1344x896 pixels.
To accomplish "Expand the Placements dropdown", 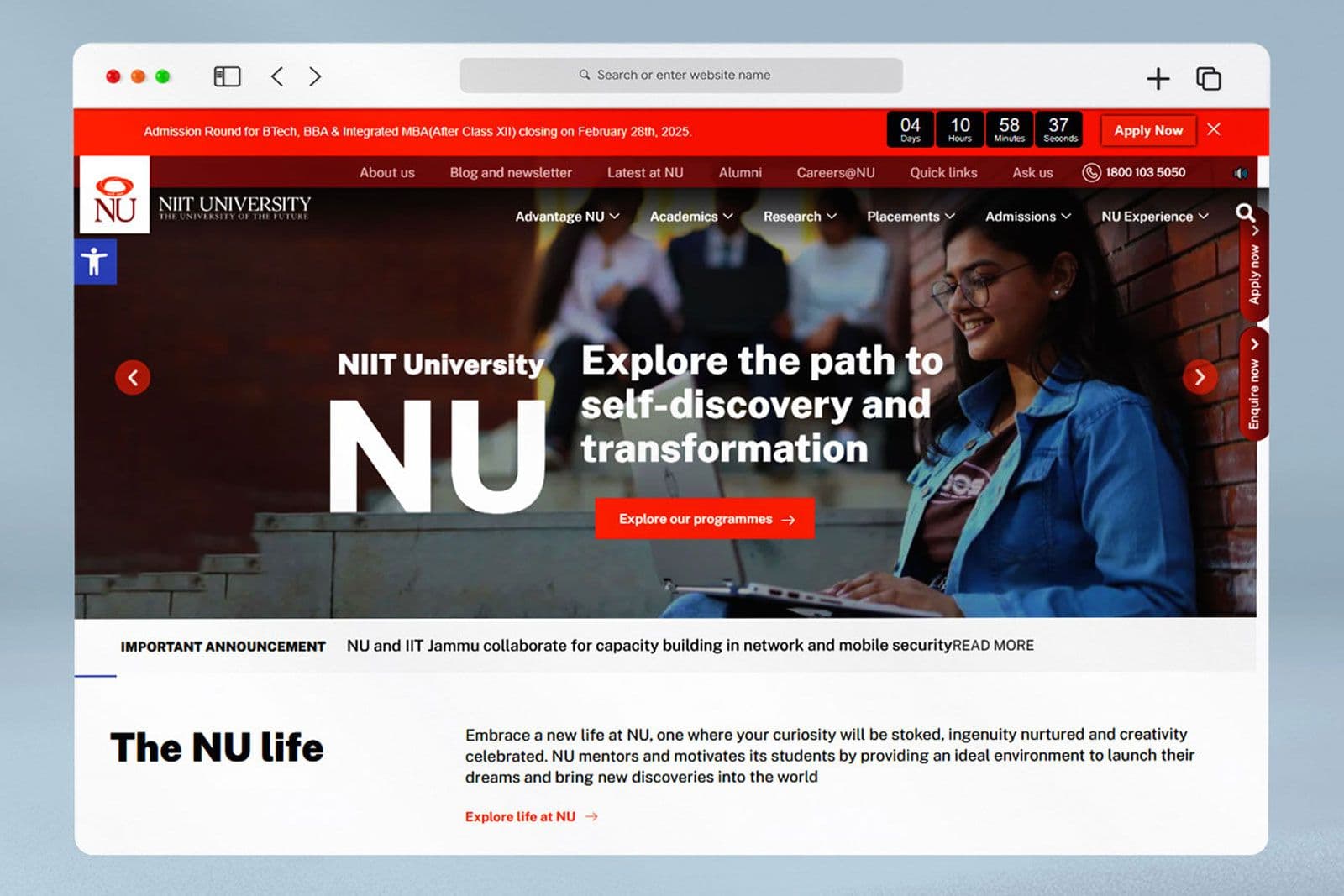I will (x=911, y=217).
